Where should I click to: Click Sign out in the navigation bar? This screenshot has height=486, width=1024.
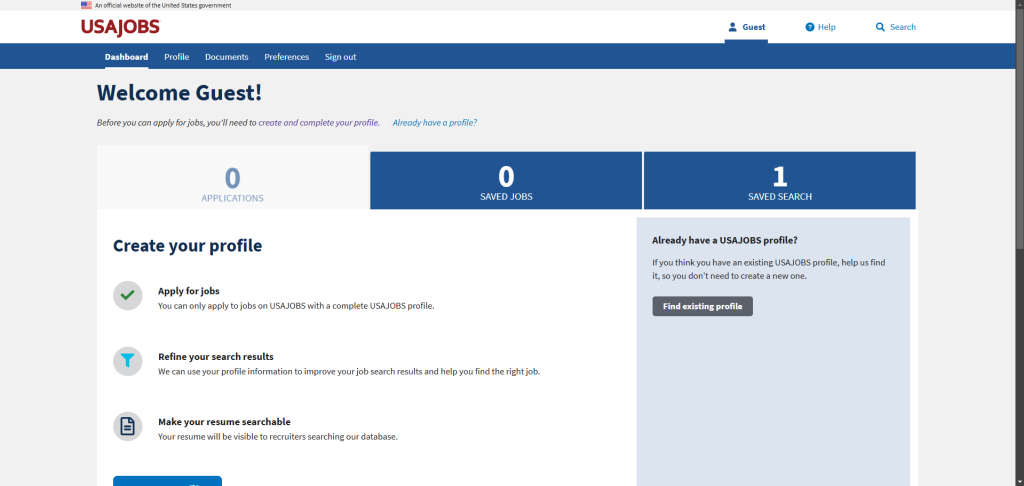[x=340, y=57]
